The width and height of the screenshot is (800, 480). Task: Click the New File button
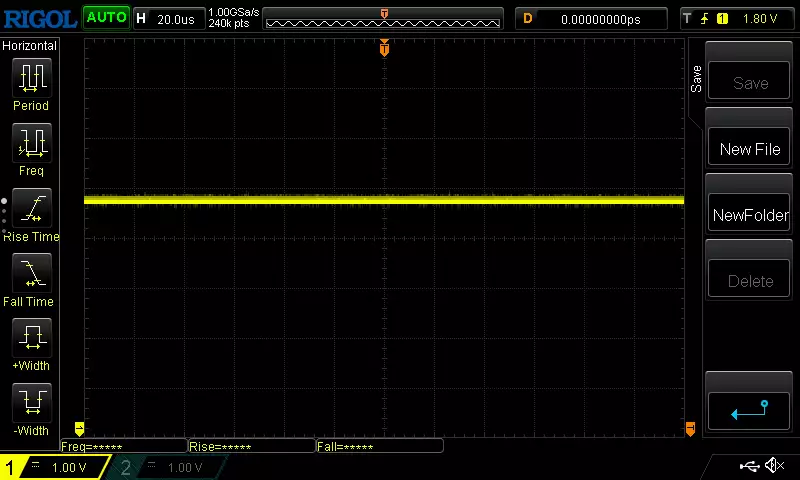(x=748, y=149)
